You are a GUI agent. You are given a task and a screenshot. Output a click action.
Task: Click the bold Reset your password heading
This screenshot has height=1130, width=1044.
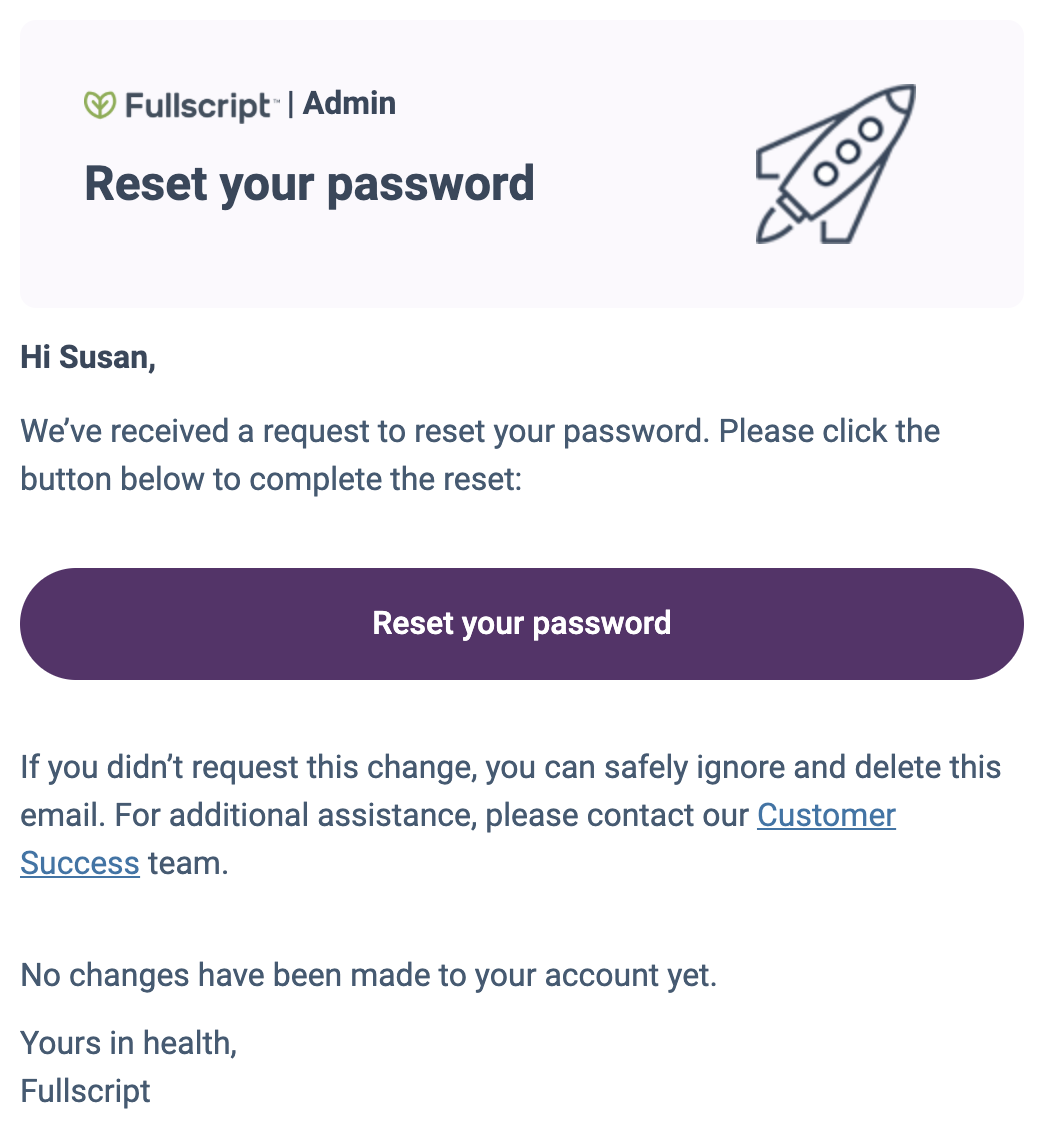tap(310, 184)
